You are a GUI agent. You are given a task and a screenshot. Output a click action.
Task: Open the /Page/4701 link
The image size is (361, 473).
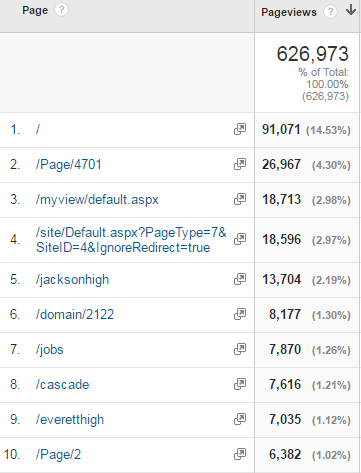[x=69, y=164]
